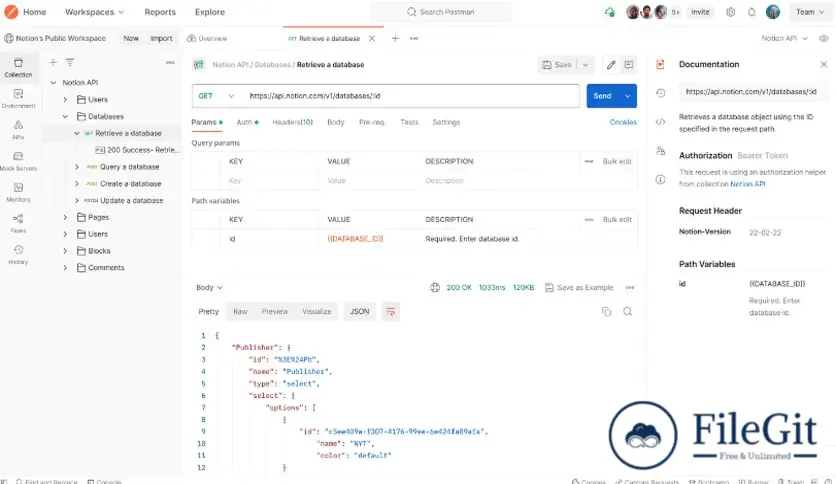The height and width of the screenshot is (484, 836).
Task: Switch to the Auth tab
Action: 247,122
